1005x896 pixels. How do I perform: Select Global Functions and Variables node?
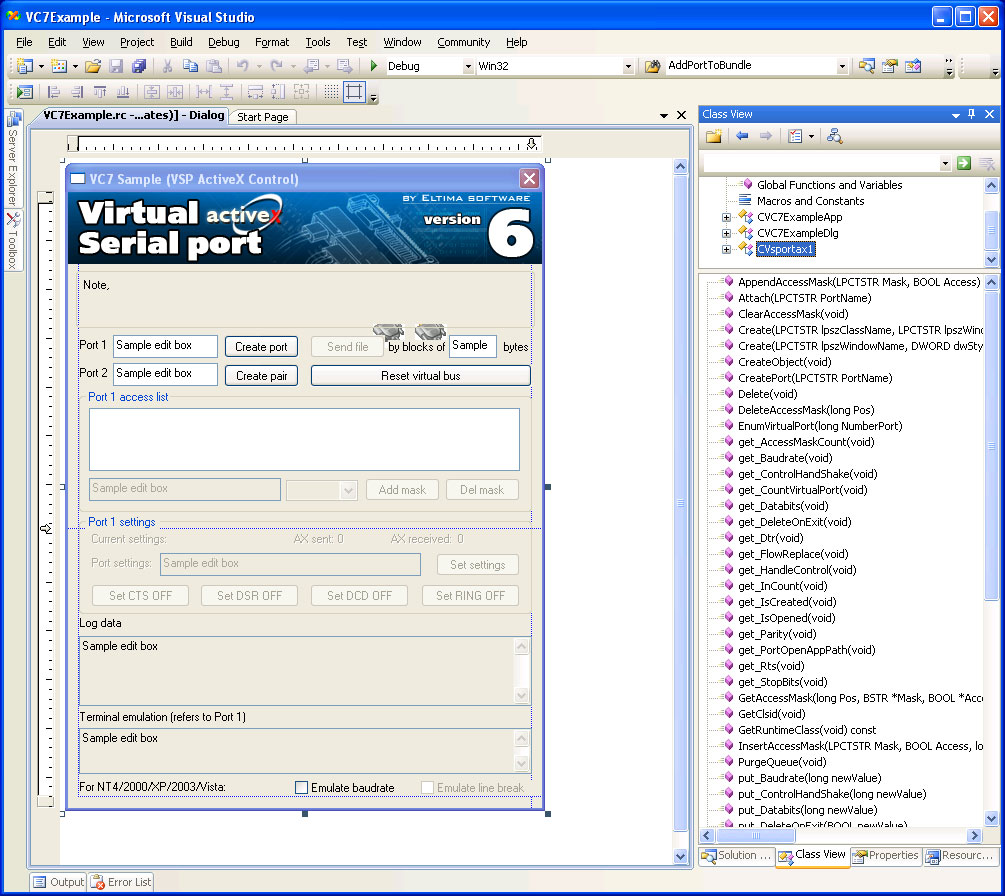[x=829, y=185]
